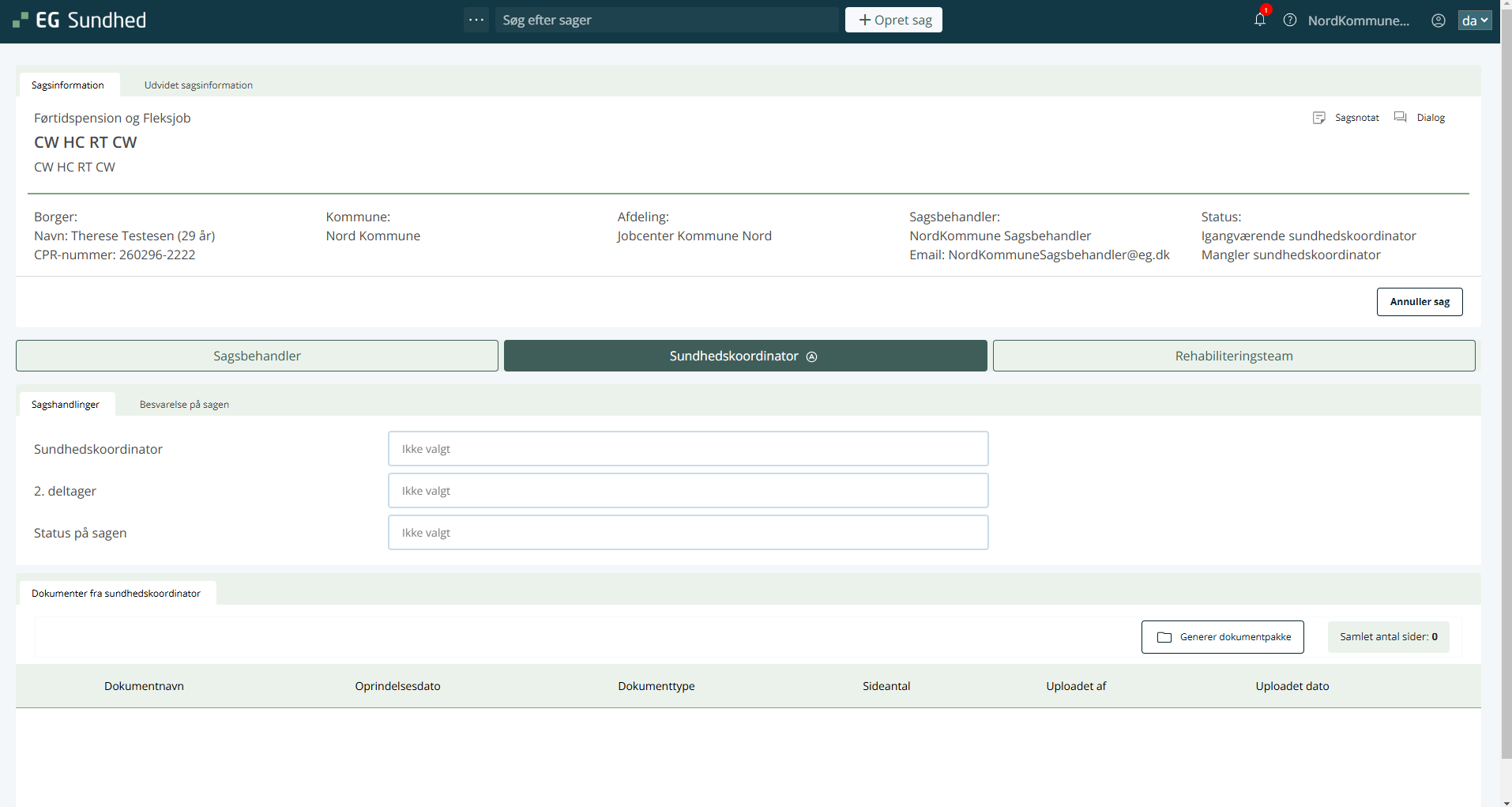Open the Dialog chat icon

click(x=1401, y=117)
